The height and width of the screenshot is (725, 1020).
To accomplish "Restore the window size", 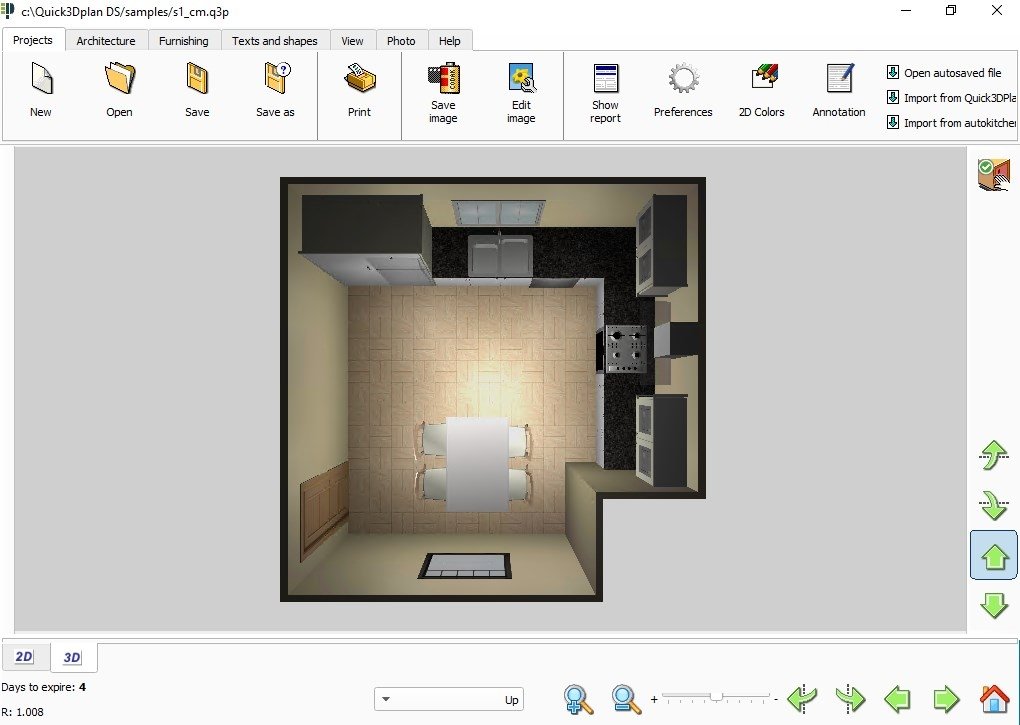I will (951, 10).
